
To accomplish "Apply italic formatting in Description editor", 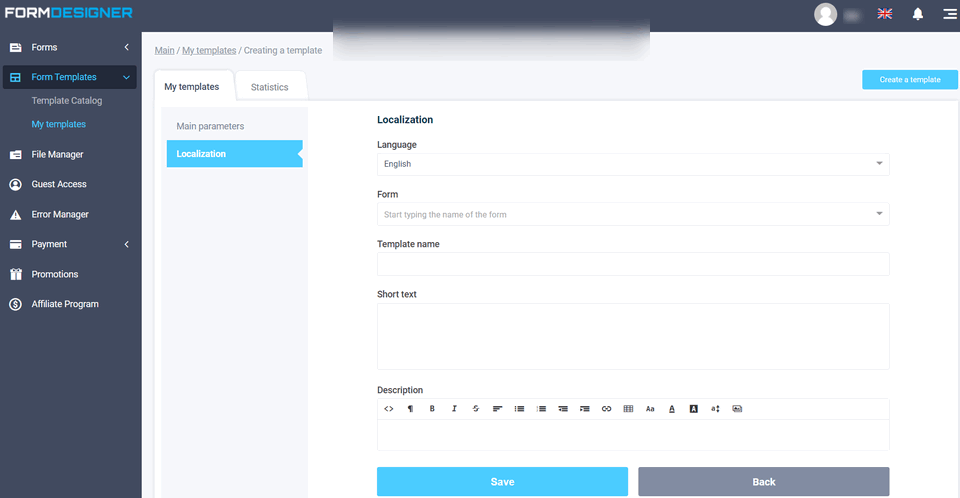I will point(454,409).
